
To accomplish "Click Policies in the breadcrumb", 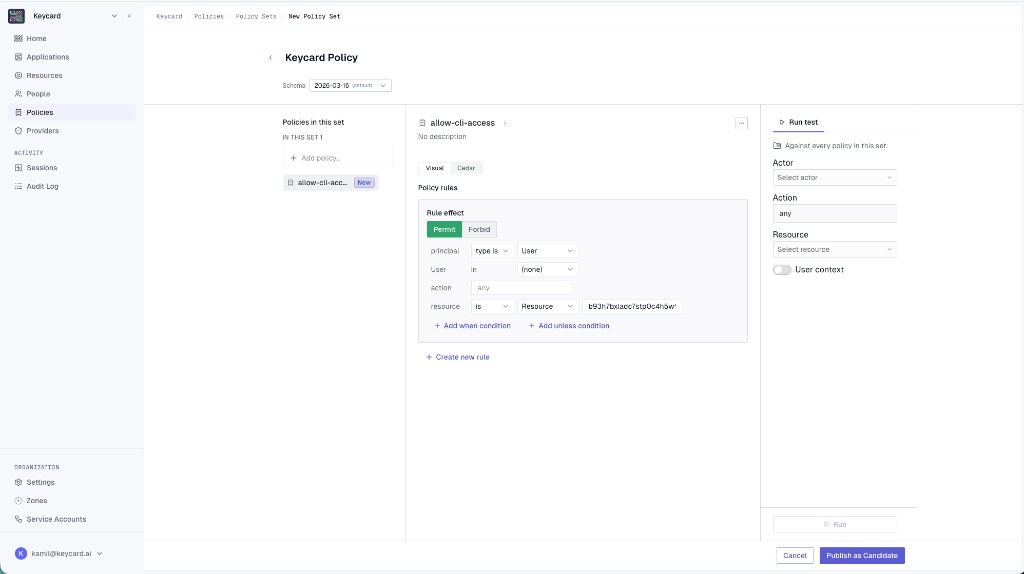I will (x=208, y=16).
